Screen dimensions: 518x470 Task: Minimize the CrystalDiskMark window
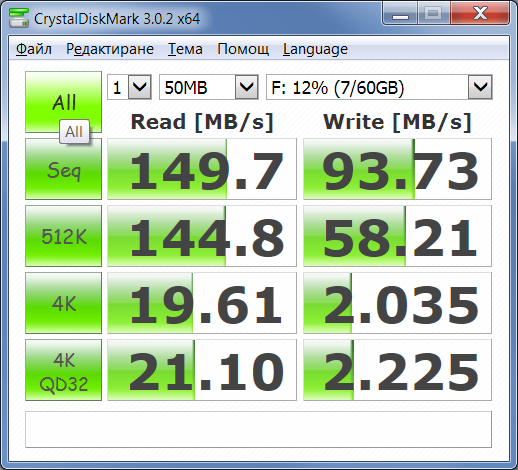(400, 14)
